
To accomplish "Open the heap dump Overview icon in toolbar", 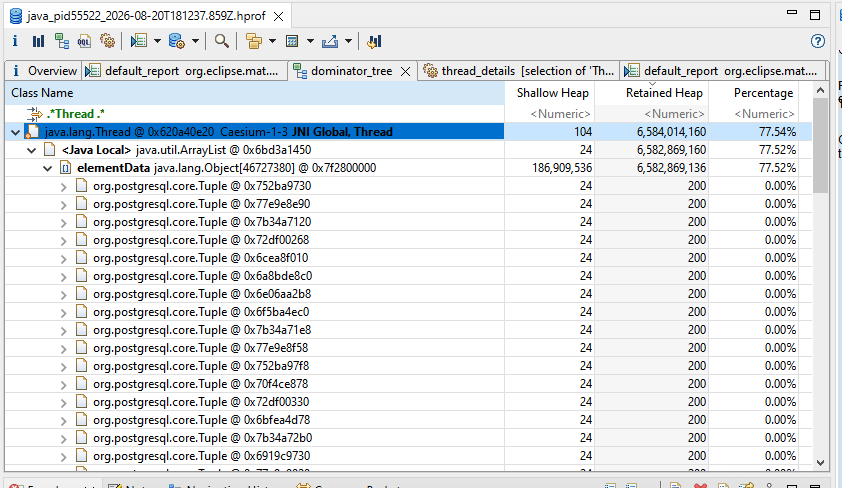I will (x=15, y=41).
